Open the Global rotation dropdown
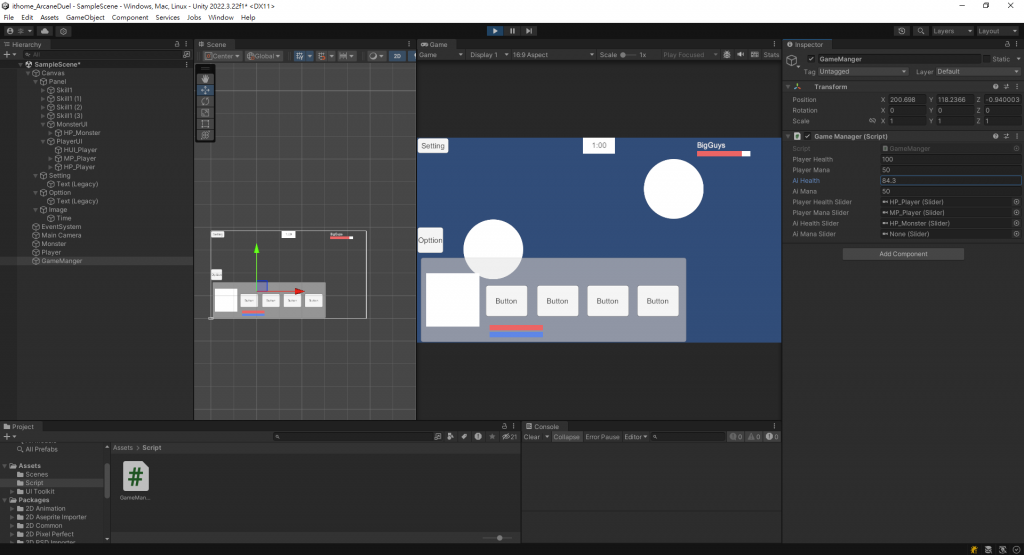1024x555 pixels. (264, 56)
